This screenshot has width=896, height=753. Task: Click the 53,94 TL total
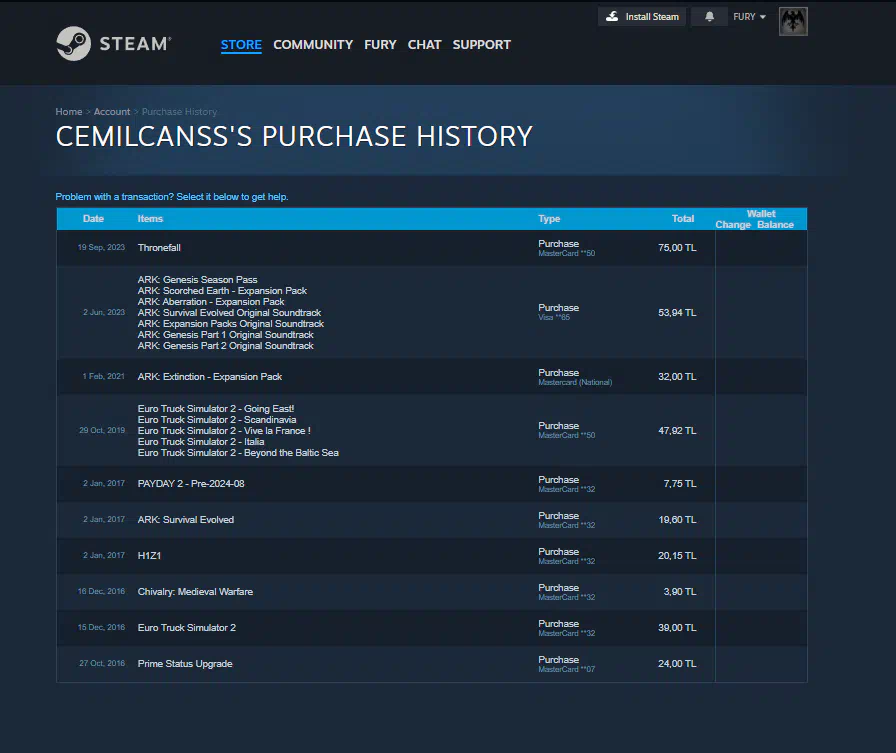[677, 313]
